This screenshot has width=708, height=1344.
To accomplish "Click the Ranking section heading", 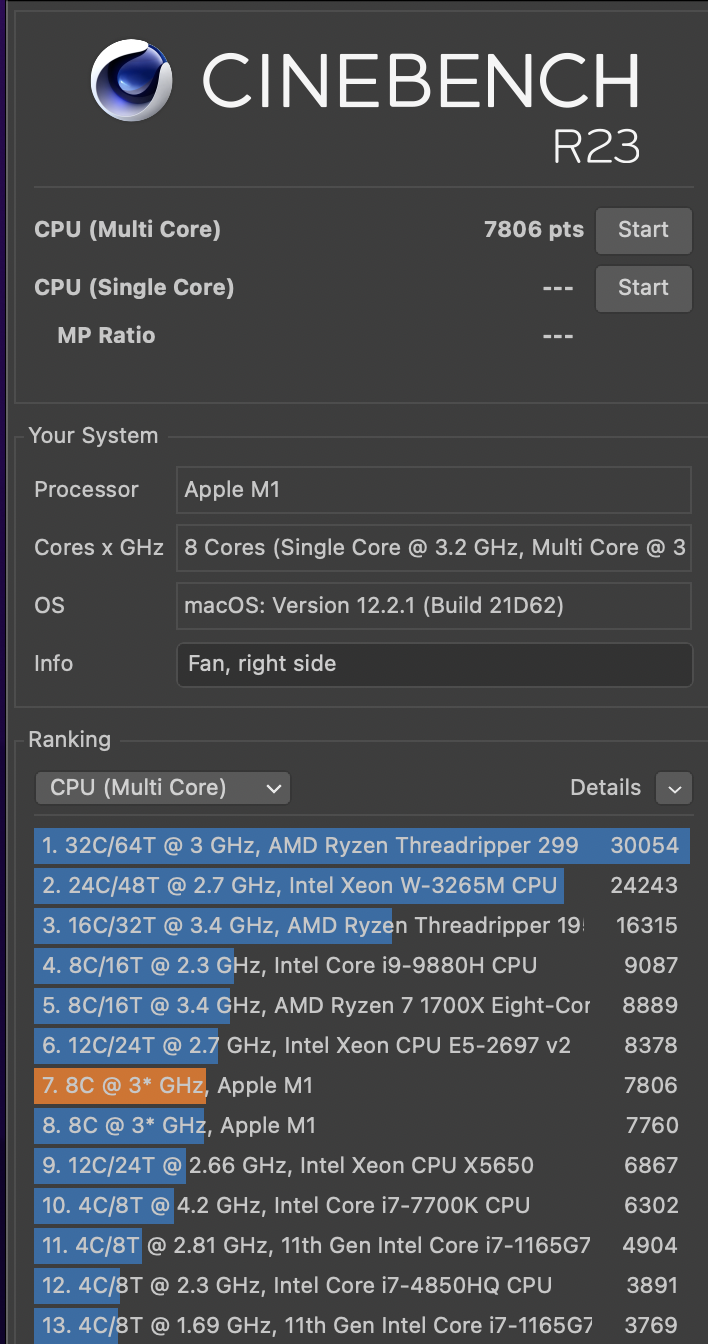I will point(69,740).
